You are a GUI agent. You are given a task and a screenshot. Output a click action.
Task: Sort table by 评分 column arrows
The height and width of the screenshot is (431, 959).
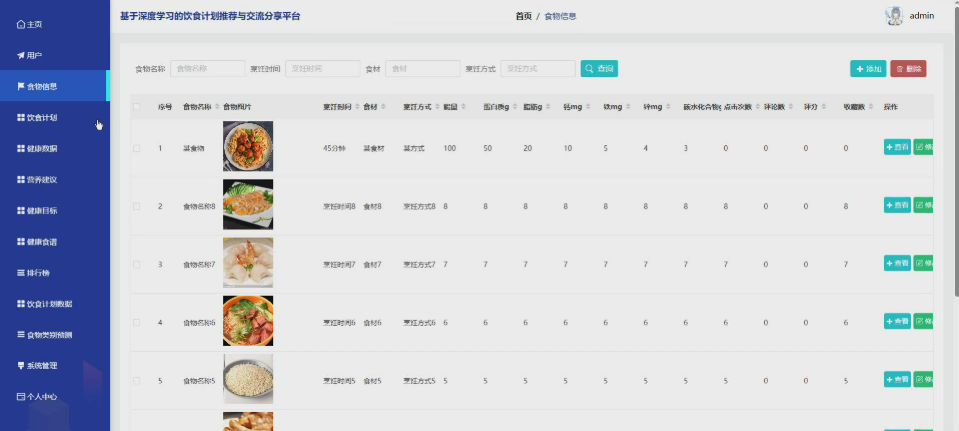coord(824,107)
